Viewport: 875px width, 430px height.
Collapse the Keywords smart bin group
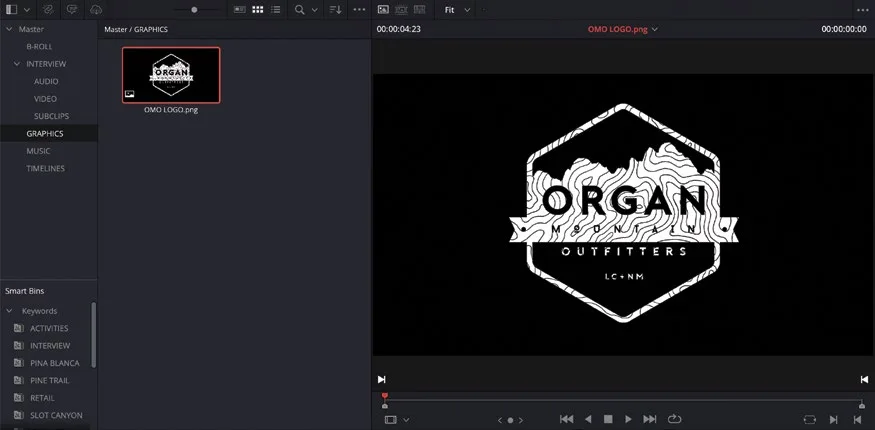click(9, 311)
